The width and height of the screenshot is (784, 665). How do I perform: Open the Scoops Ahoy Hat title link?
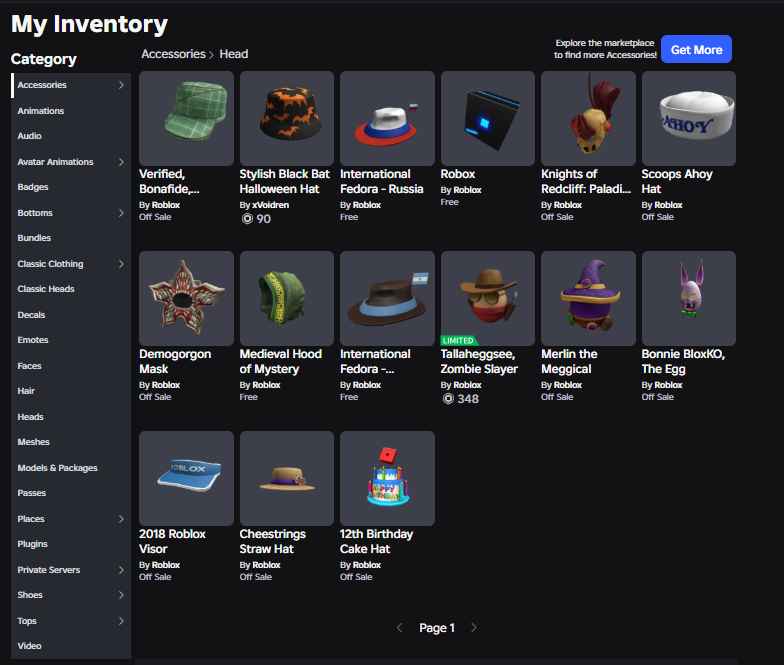coord(677,182)
